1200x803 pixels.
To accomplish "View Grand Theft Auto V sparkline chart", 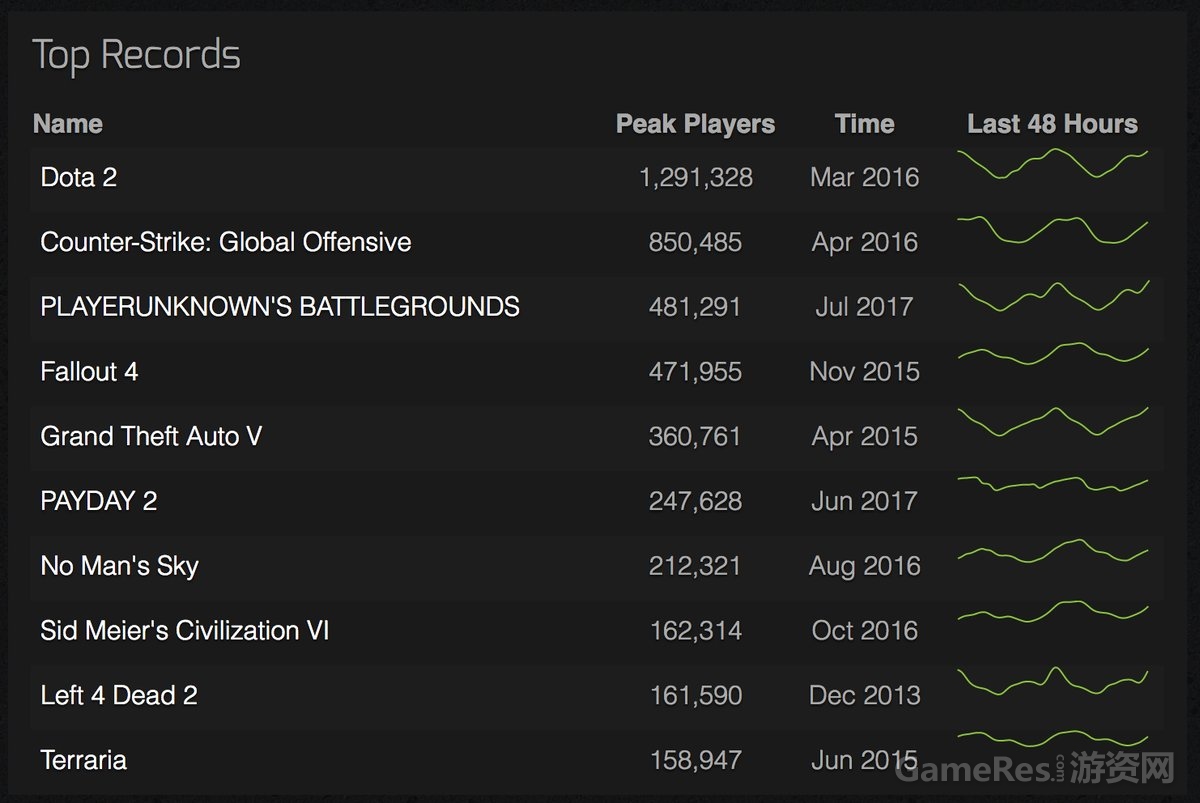I will (x=1052, y=421).
